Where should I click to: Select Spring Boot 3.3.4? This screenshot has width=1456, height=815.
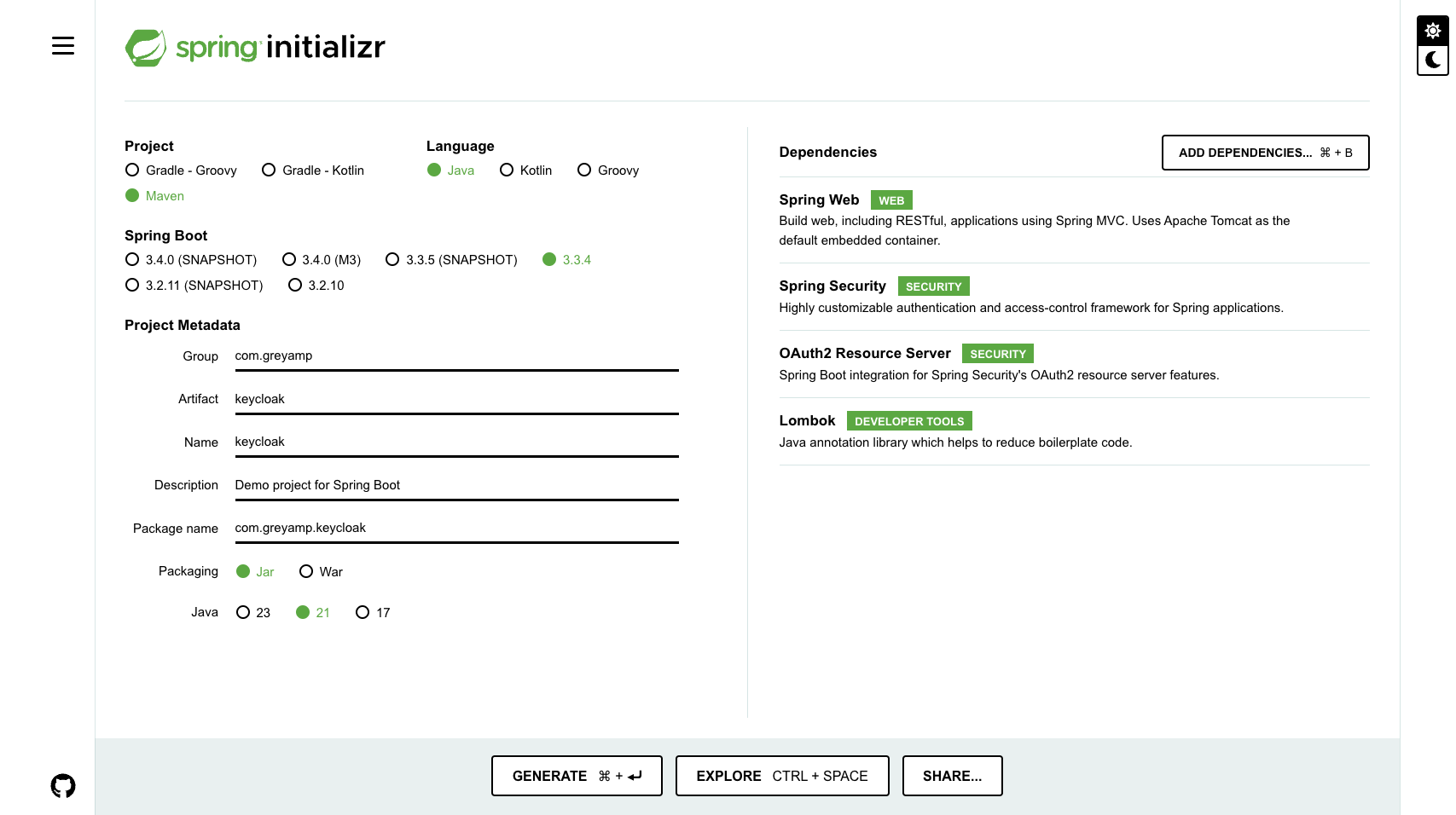coord(566,260)
